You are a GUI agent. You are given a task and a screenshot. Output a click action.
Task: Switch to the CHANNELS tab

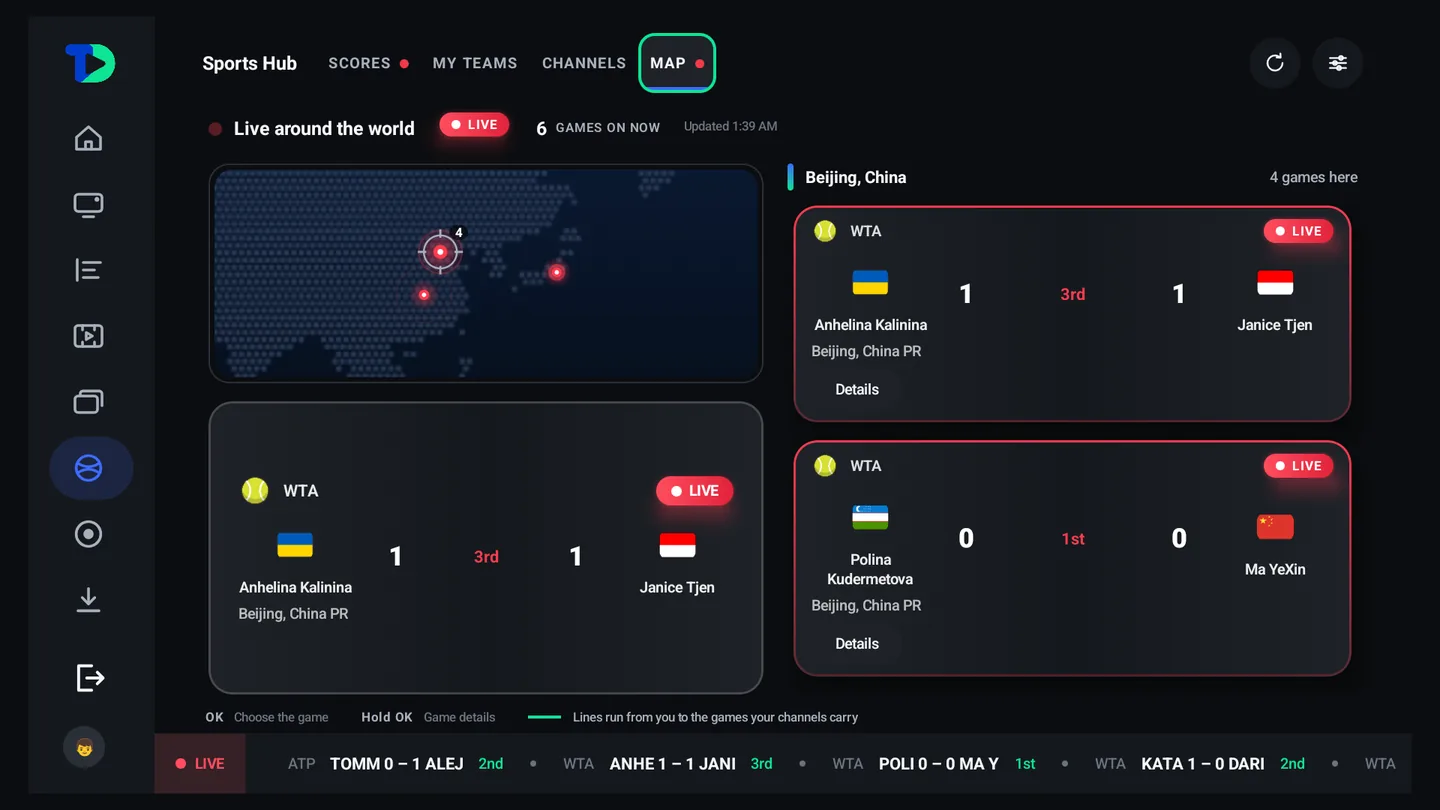coord(584,63)
